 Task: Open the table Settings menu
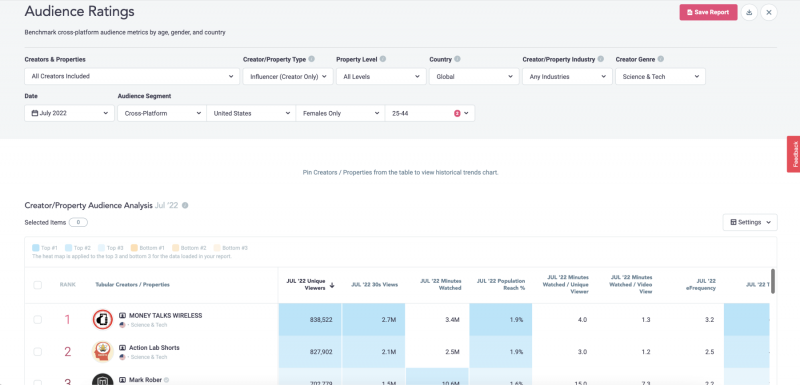coord(750,222)
